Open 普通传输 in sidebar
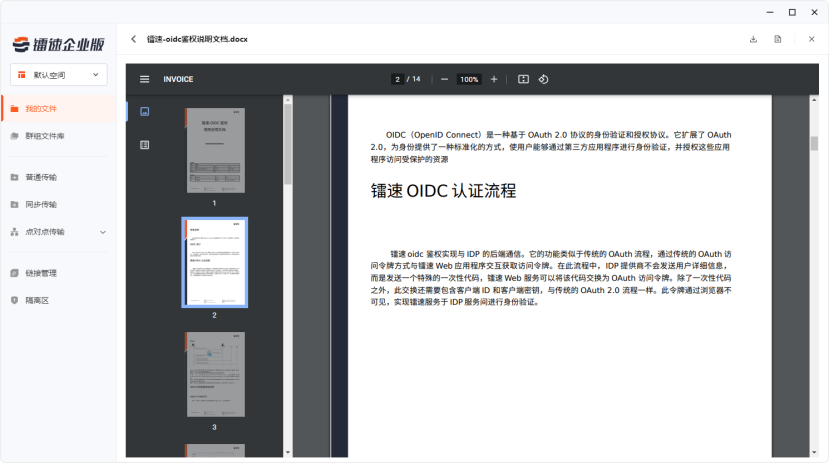 click(x=59, y=177)
